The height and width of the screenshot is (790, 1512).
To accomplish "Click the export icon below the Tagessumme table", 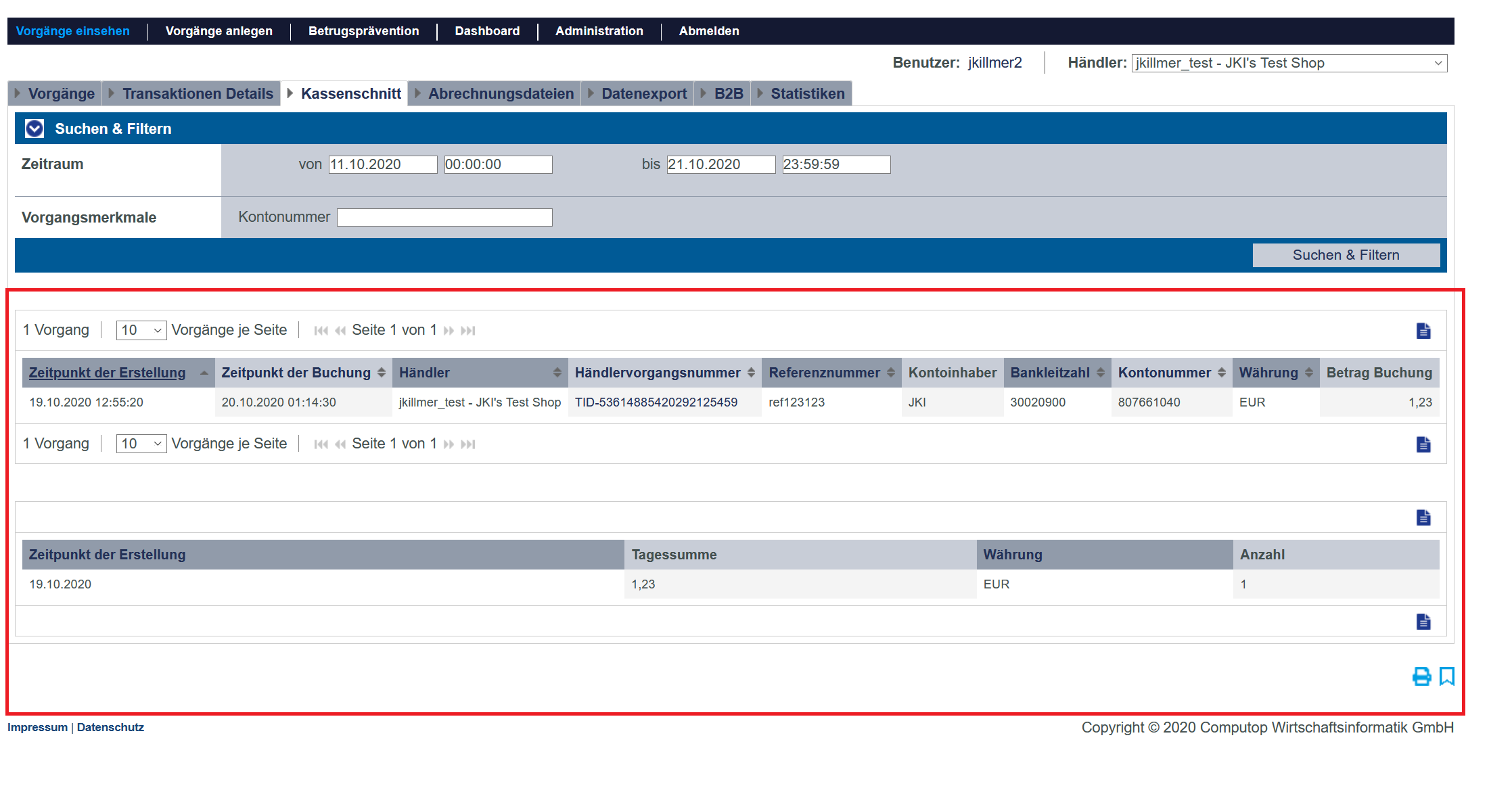I will click(x=1423, y=622).
